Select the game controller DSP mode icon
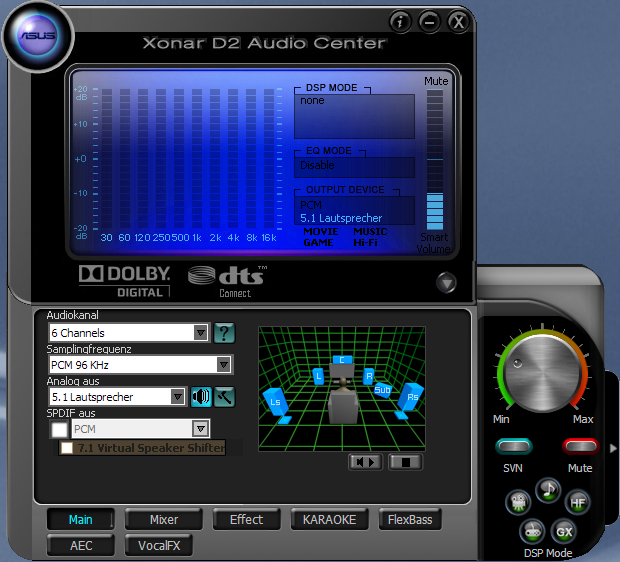Screen dimensions: 620x562 533,532
